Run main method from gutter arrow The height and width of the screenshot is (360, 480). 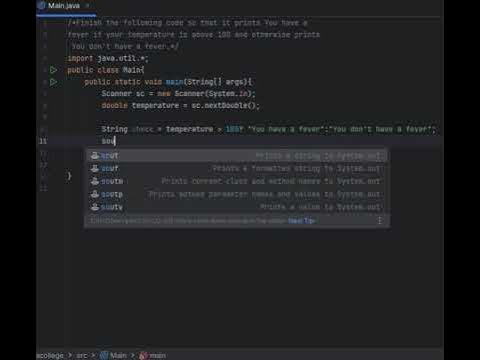coord(53,82)
